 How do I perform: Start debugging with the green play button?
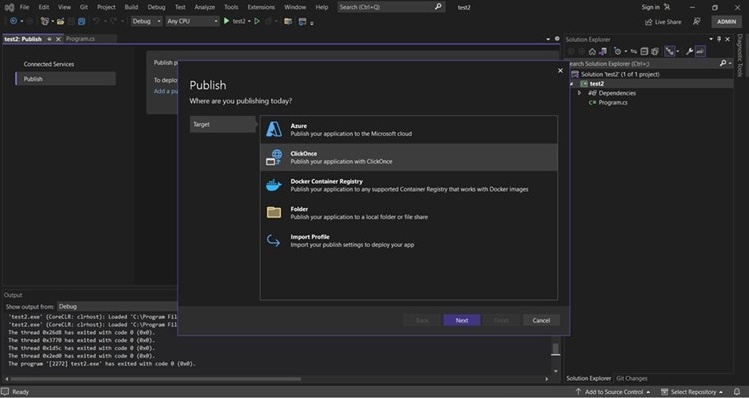click(x=226, y=22)
